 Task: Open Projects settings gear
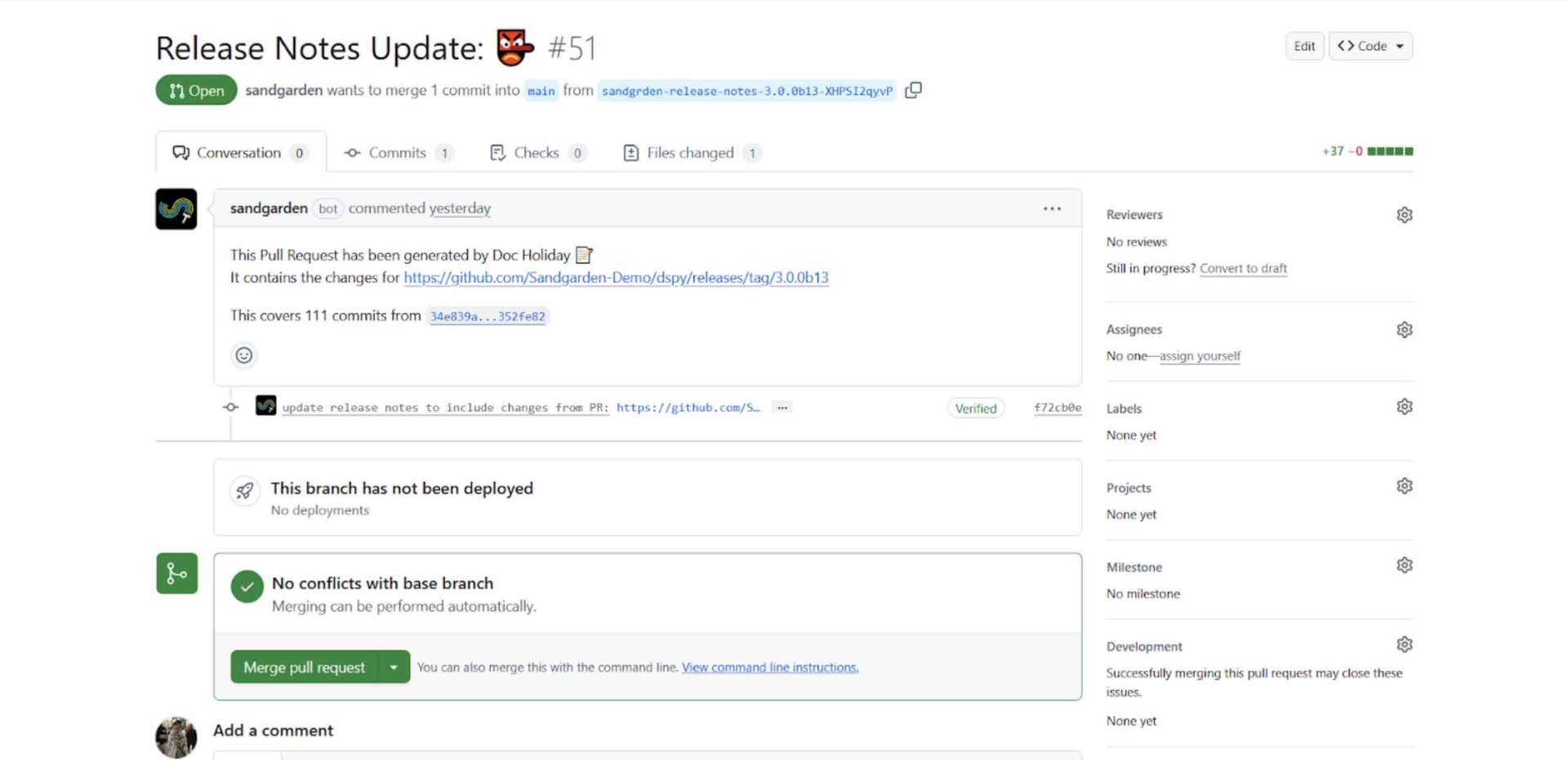pyautogui.click(x=1404, y=486)
